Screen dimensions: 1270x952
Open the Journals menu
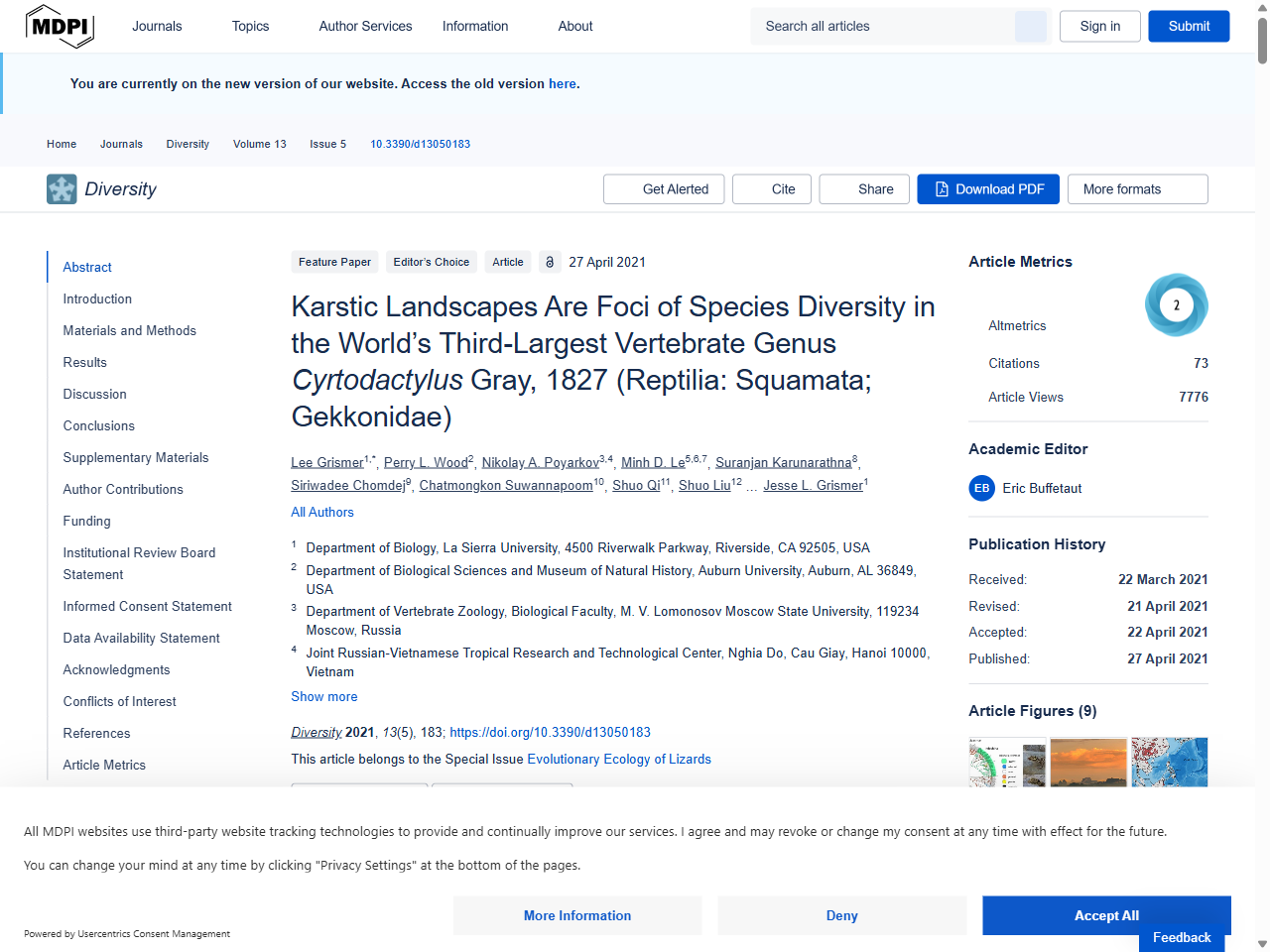157,26
